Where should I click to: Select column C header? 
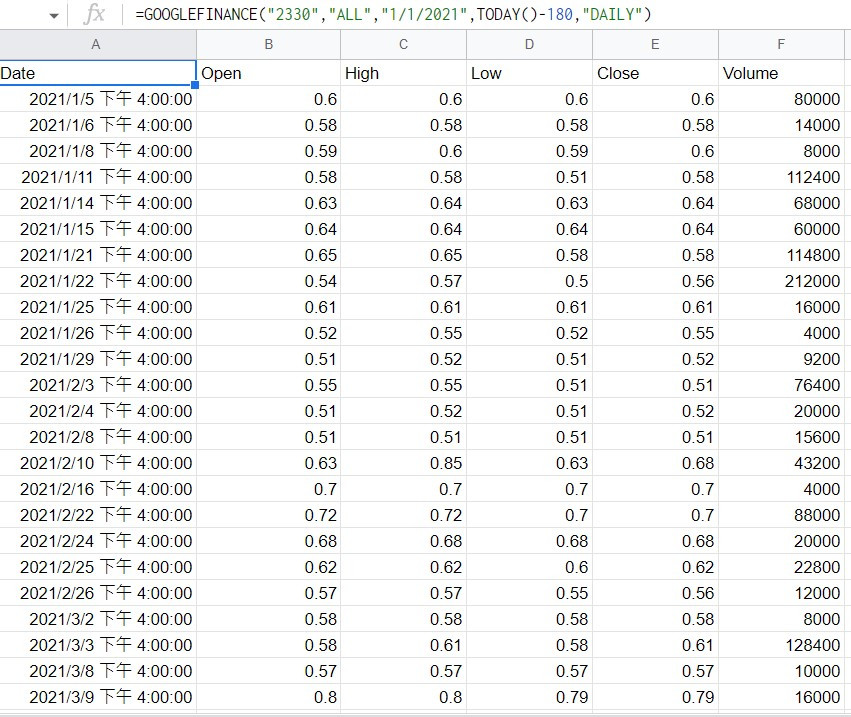pos(403,45)
